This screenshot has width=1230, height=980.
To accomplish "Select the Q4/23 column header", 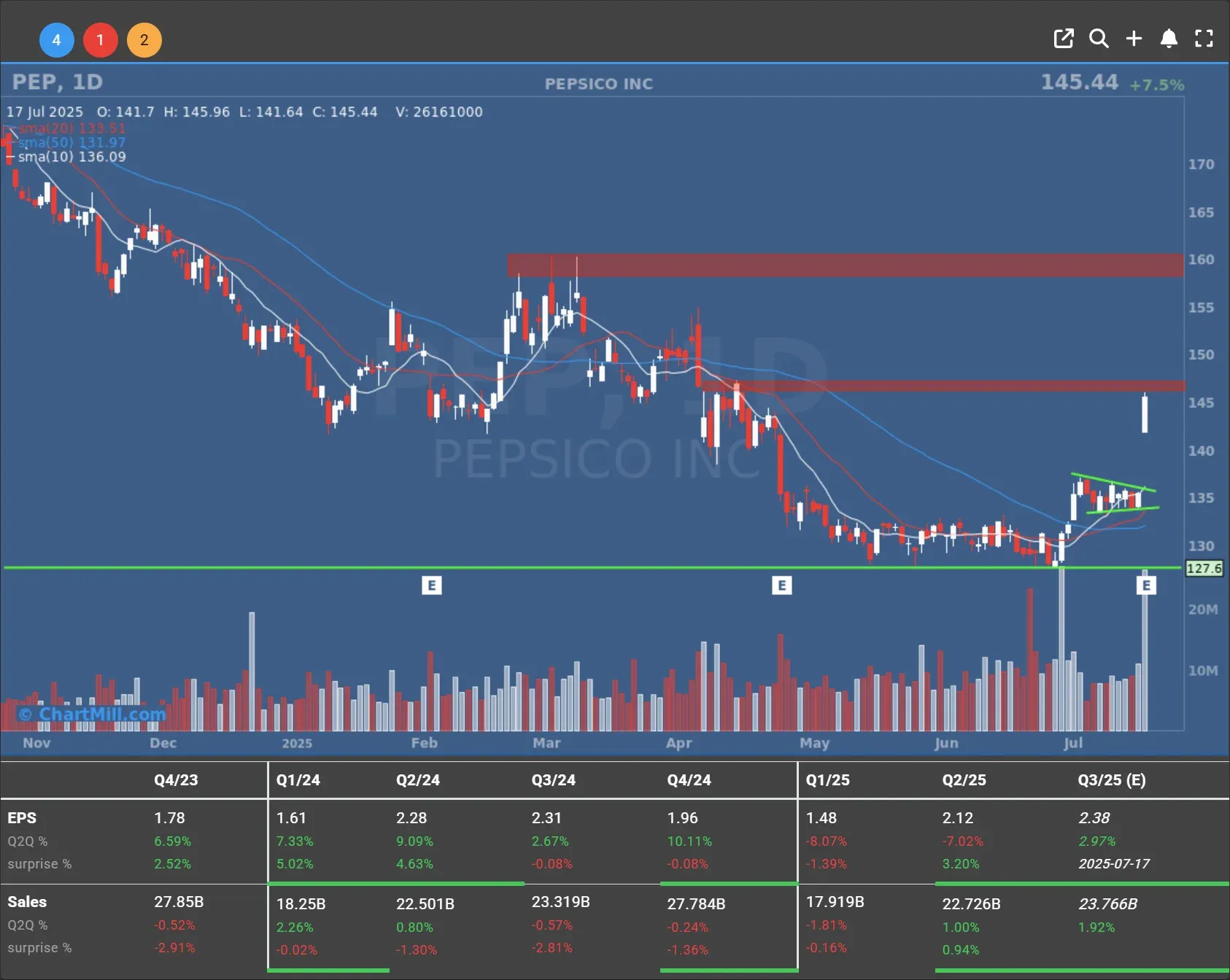I will (176, 780).
